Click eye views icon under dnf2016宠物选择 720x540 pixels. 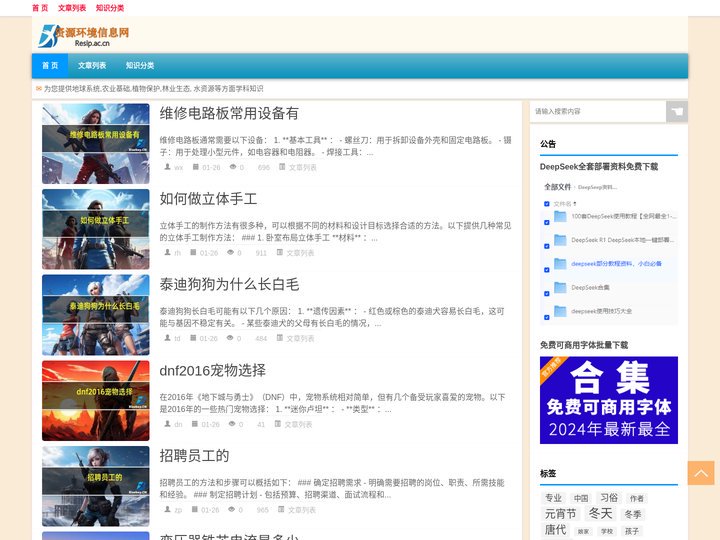(x=232, y=424)
